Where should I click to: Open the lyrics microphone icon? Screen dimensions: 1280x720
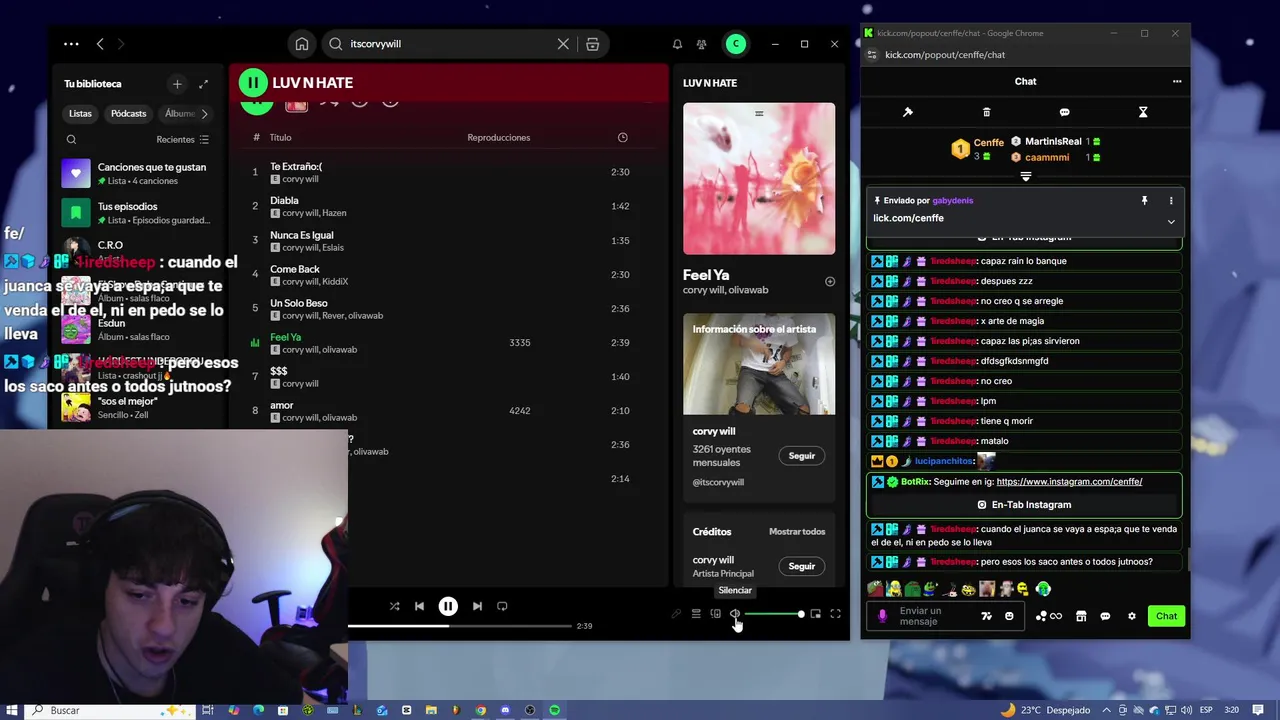pos(676,614)
